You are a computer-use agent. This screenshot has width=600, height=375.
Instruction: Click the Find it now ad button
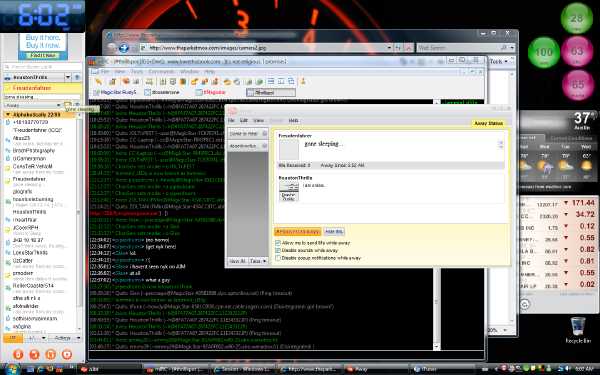[43, 55]
